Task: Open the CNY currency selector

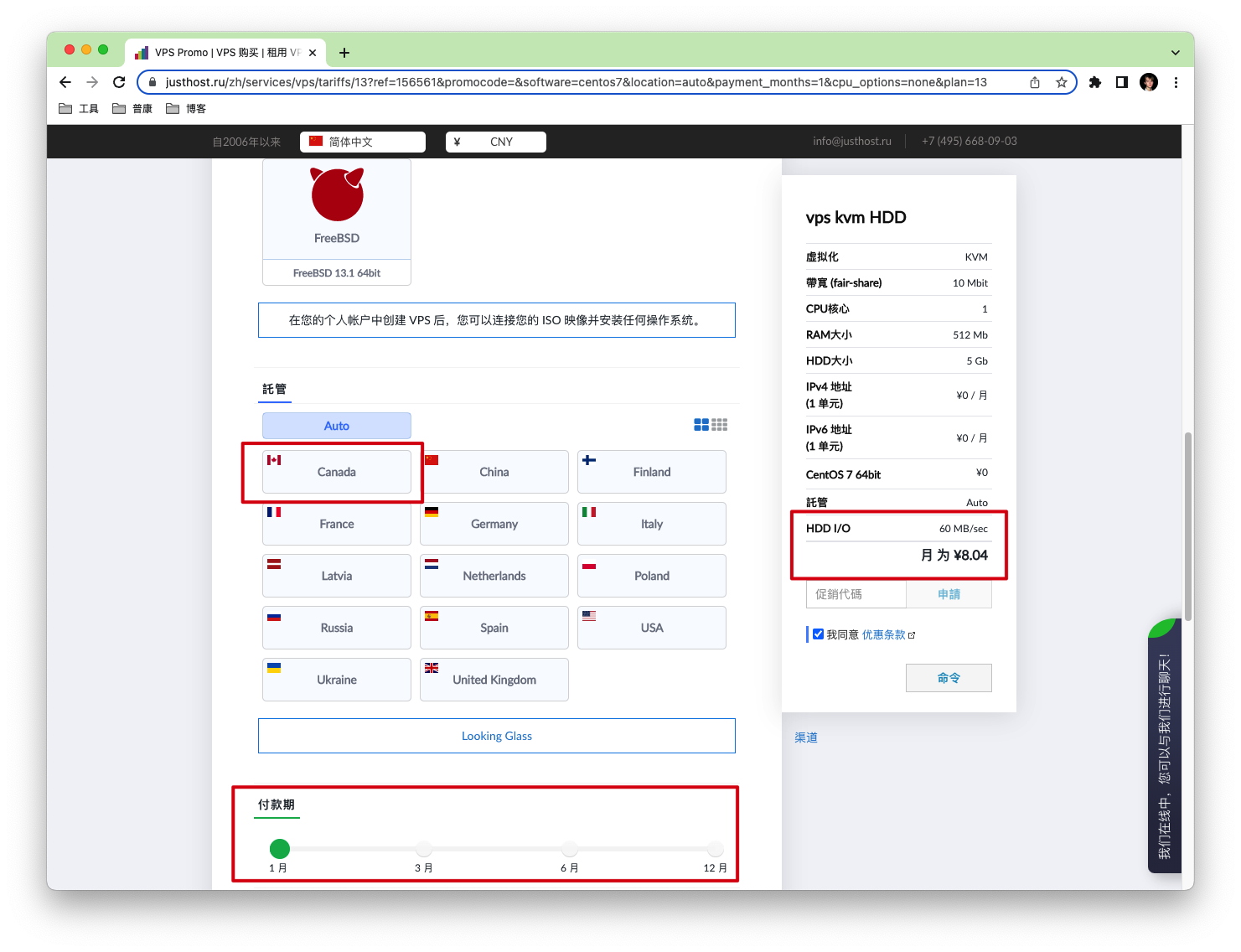Action: (495, 141)
